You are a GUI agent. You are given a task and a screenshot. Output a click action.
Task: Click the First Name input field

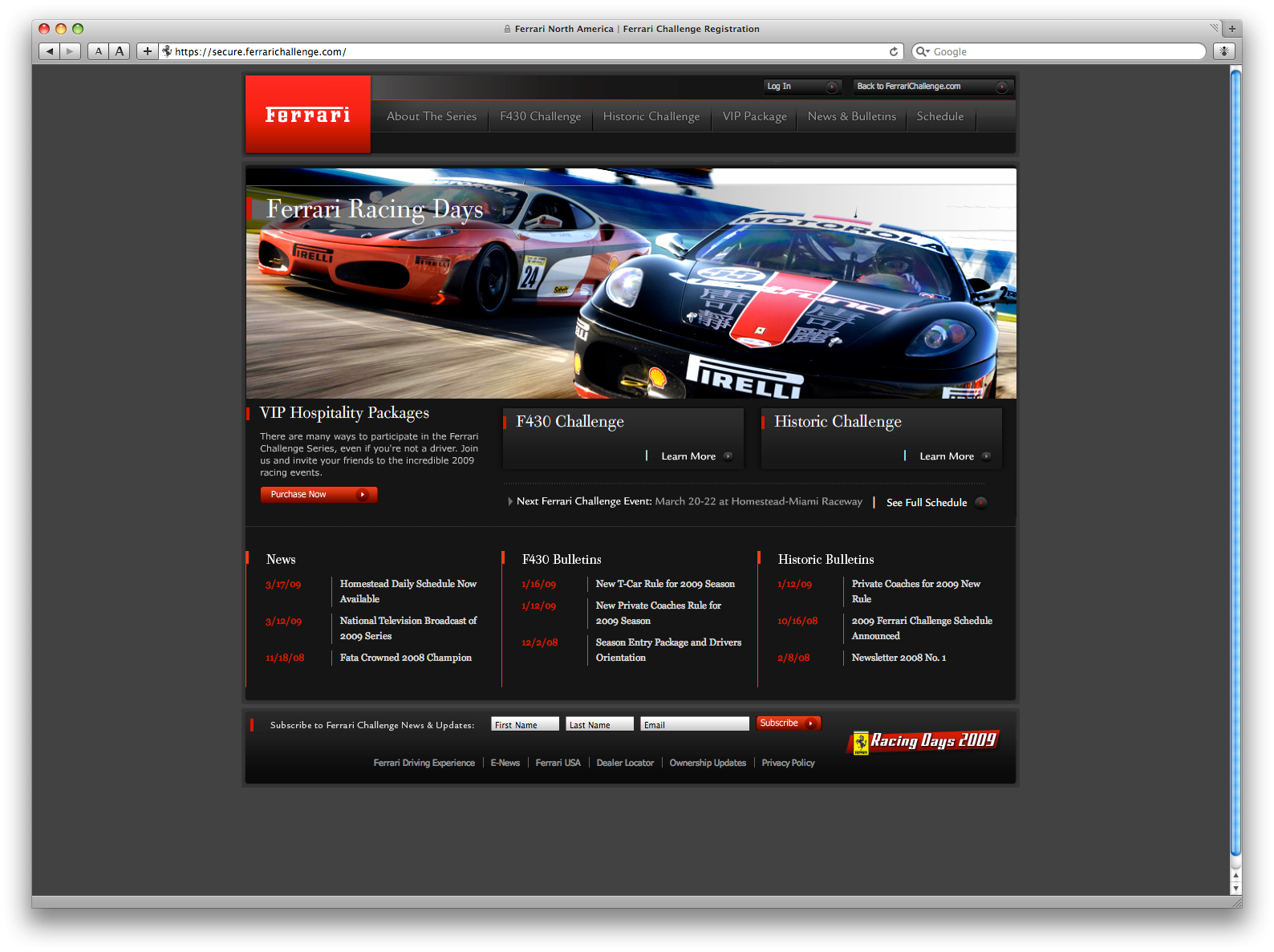point(525,724)
